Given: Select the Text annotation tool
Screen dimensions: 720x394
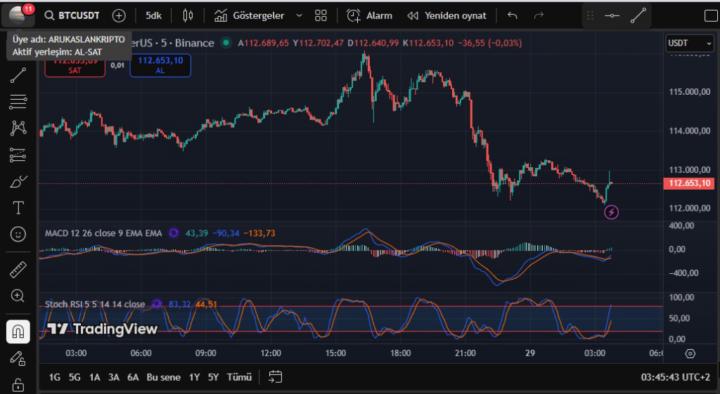Looking at the screenshot, I should coord(18,208).
